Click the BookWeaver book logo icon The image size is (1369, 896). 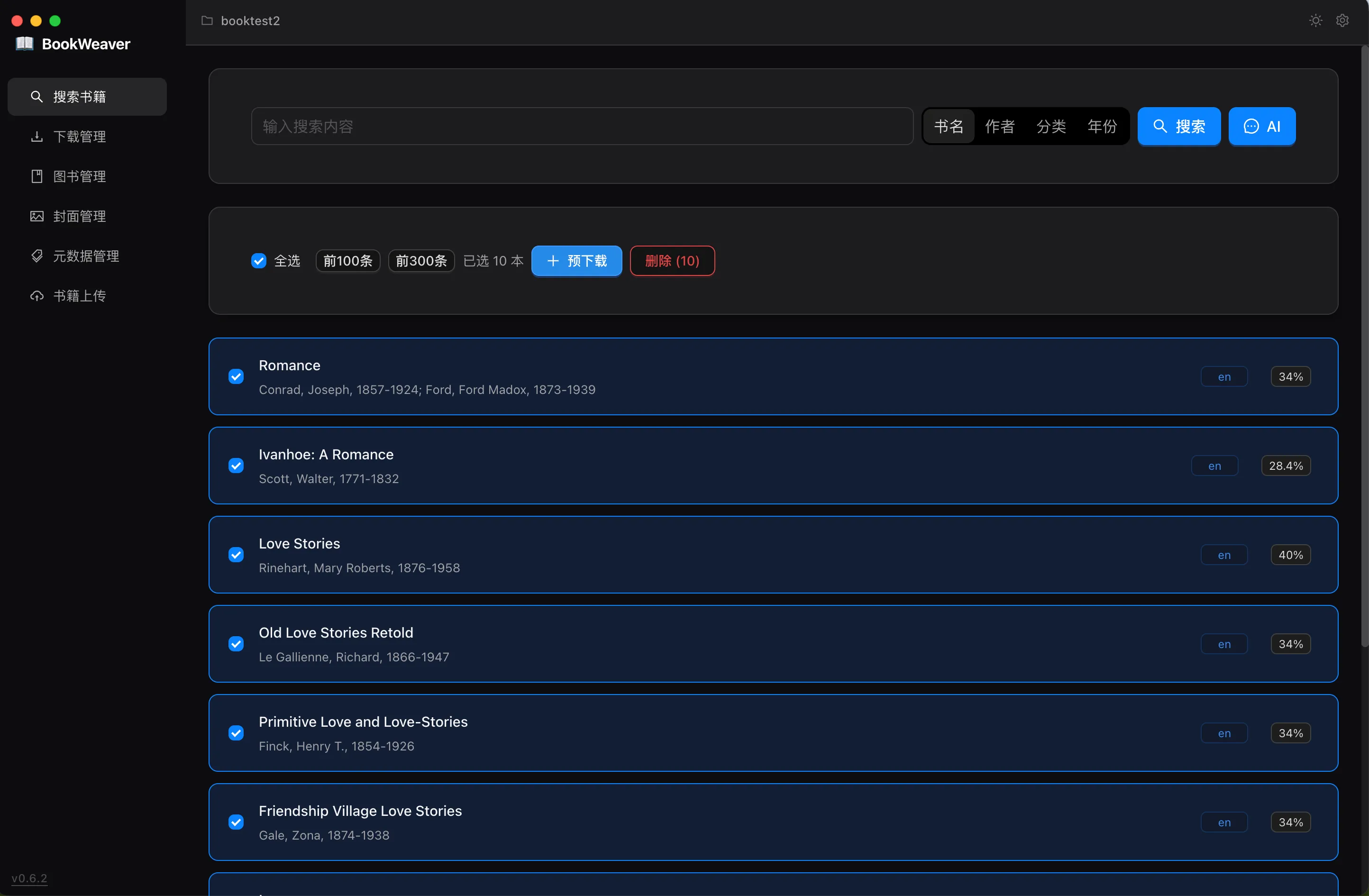point(24,44)
